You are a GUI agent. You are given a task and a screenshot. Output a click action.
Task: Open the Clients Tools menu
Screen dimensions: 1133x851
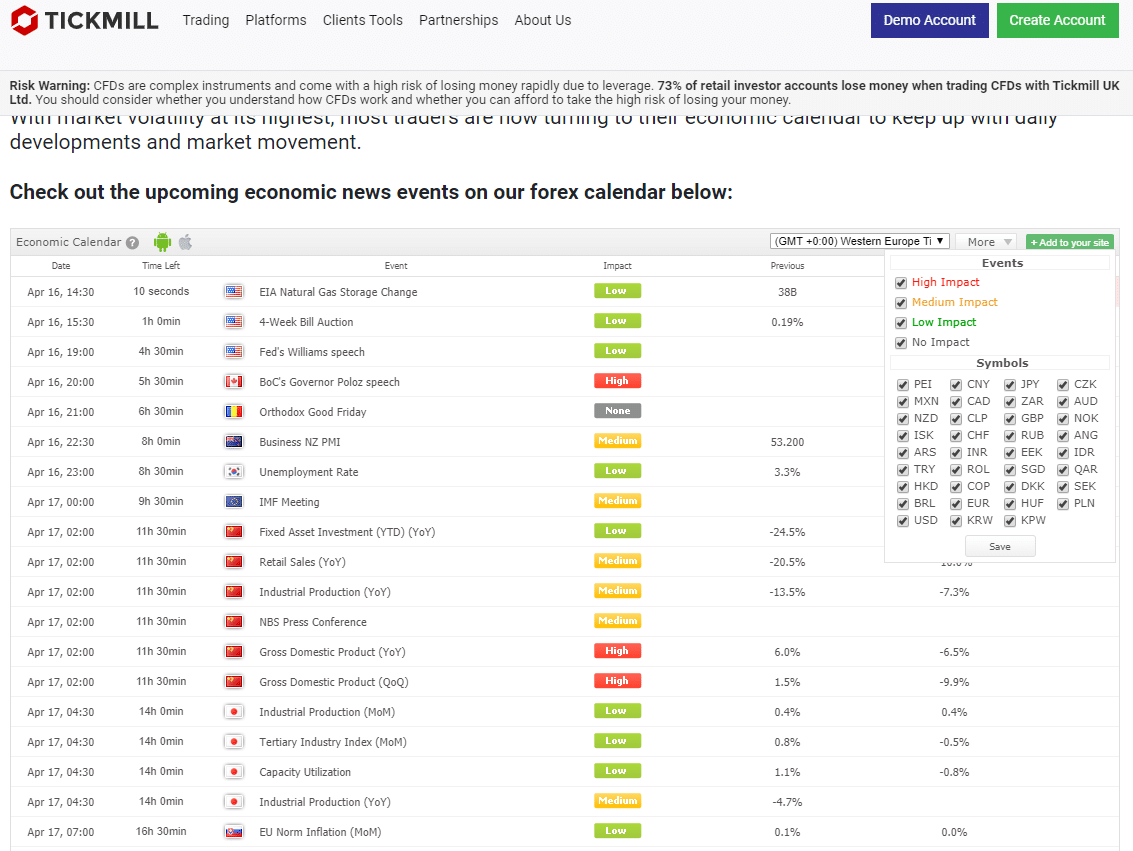363,20
